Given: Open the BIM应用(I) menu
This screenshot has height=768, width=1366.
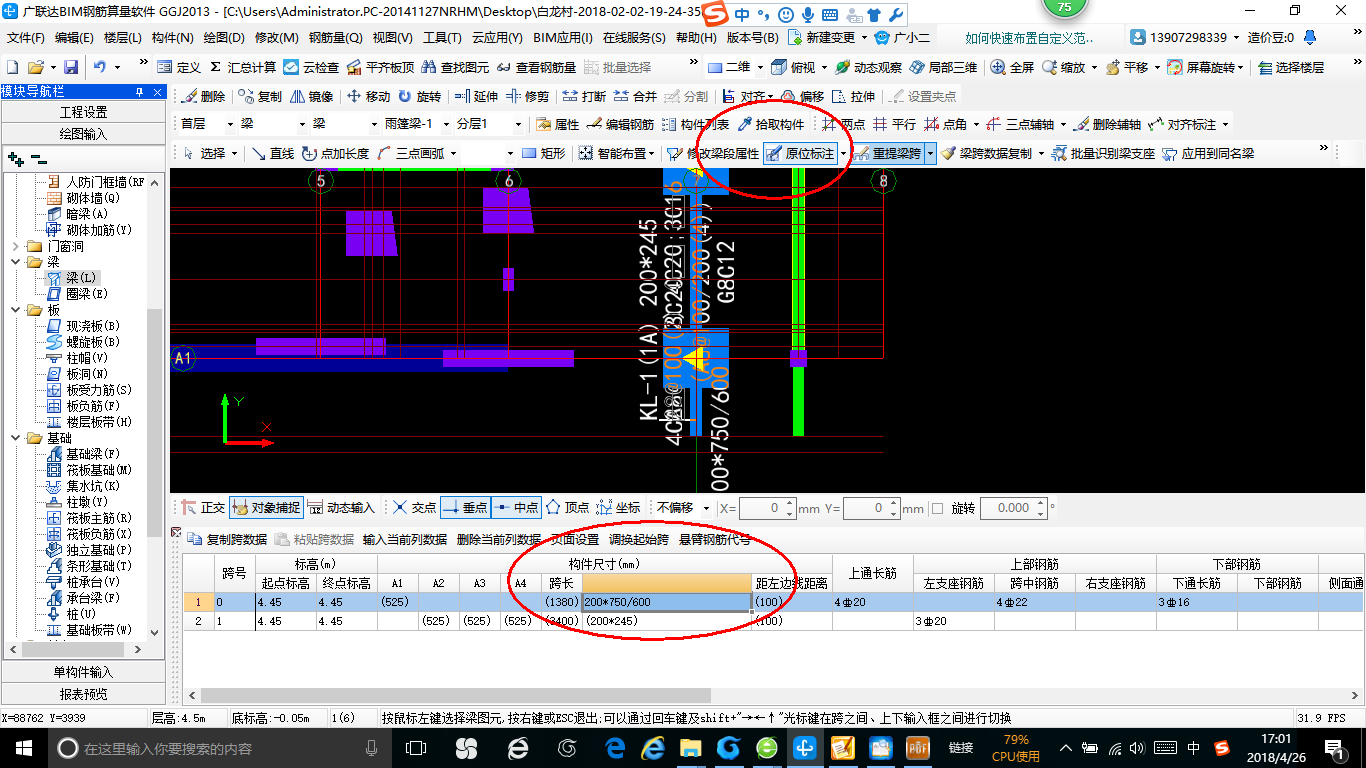Looking at the screenshot, I should point(563,38).
